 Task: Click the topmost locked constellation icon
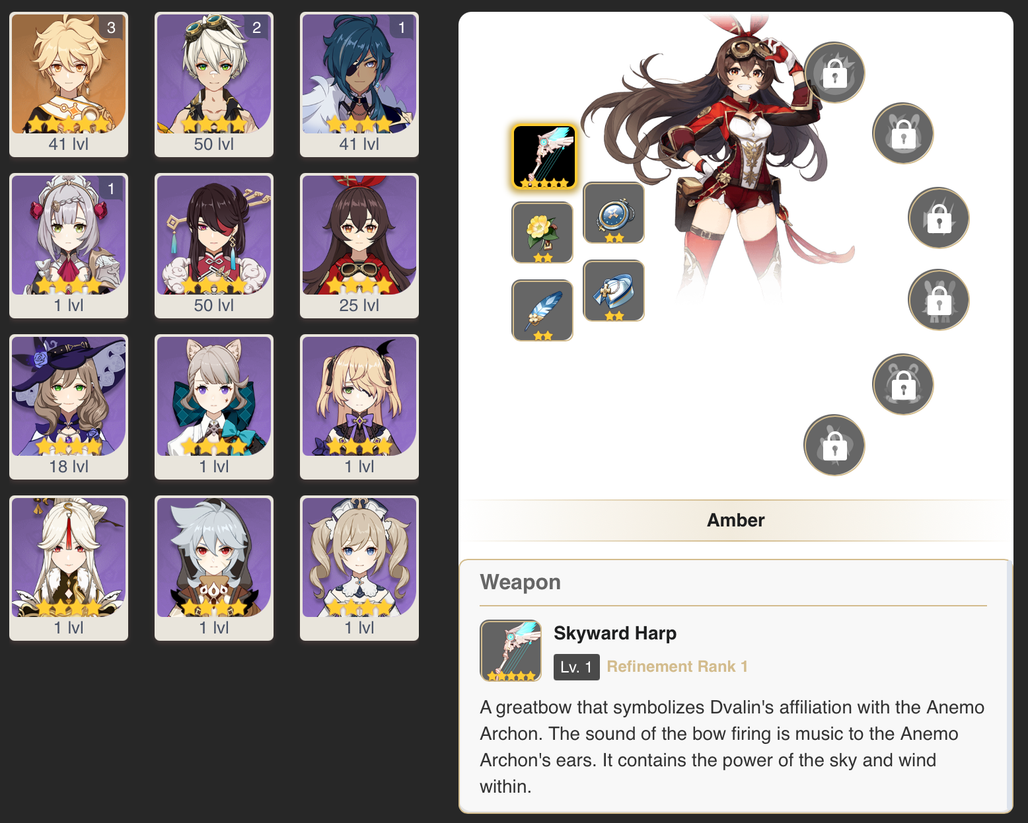point(834,73)
